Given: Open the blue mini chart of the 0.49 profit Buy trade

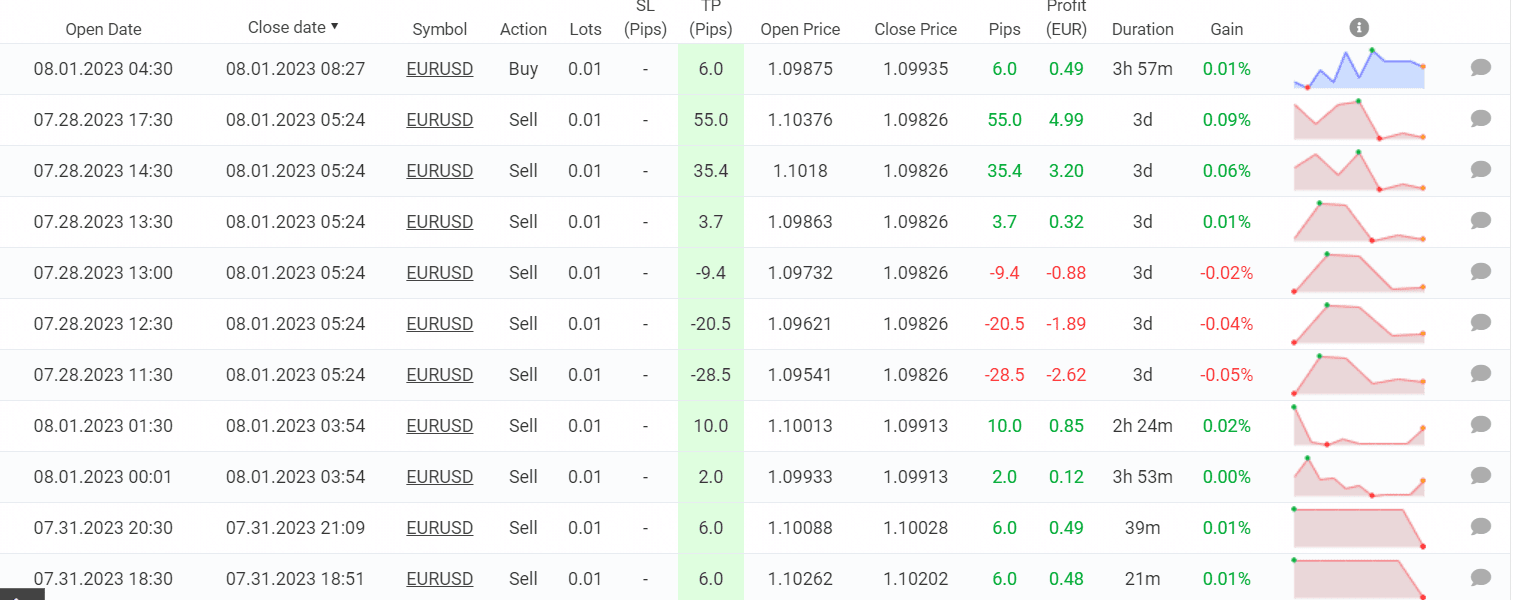Looking at the screenshot, I should click(x=1358, y=69).
